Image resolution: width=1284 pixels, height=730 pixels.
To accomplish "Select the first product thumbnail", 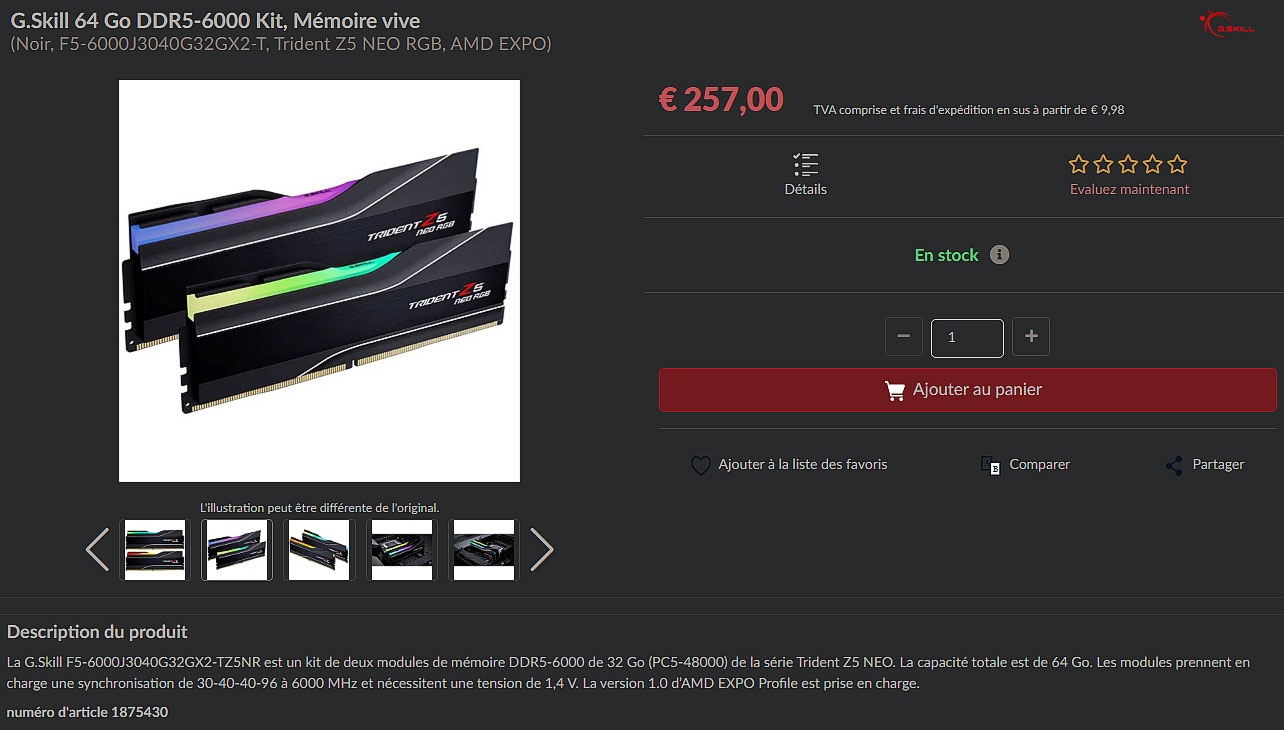I will [155, 550].
